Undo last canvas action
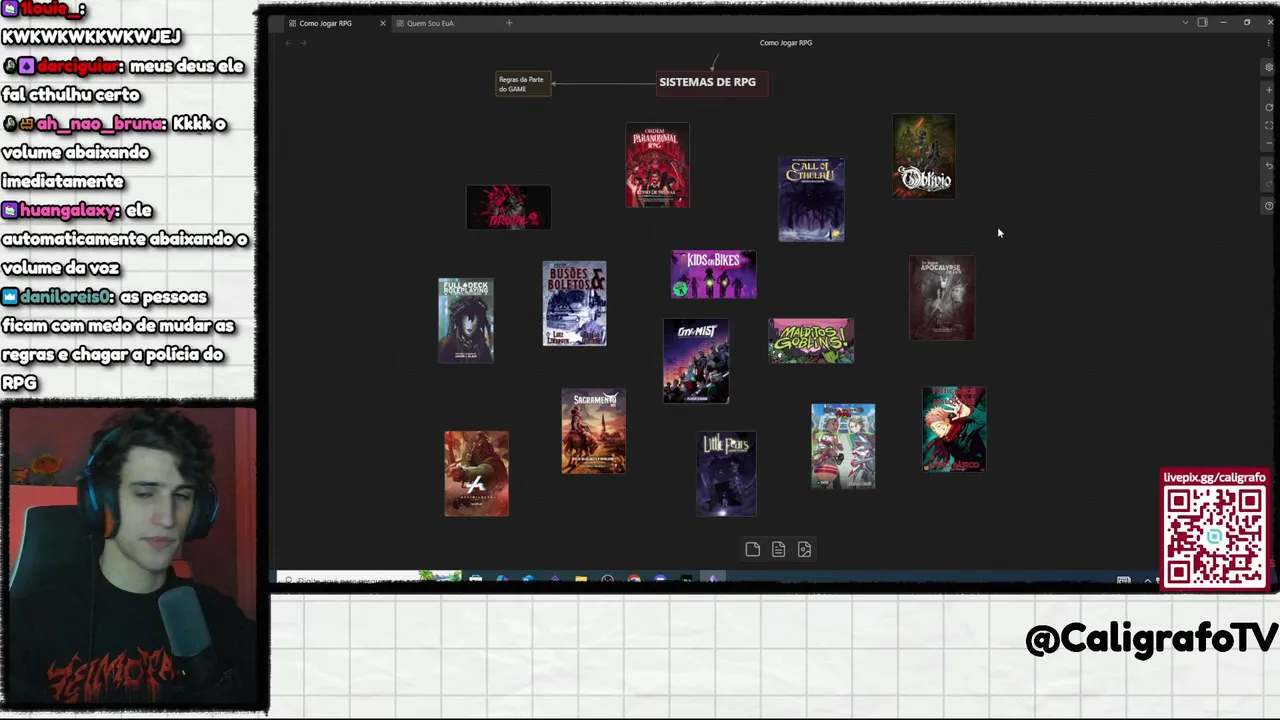The height and width of the screenshot is (720, 1280). (1269, 166)
